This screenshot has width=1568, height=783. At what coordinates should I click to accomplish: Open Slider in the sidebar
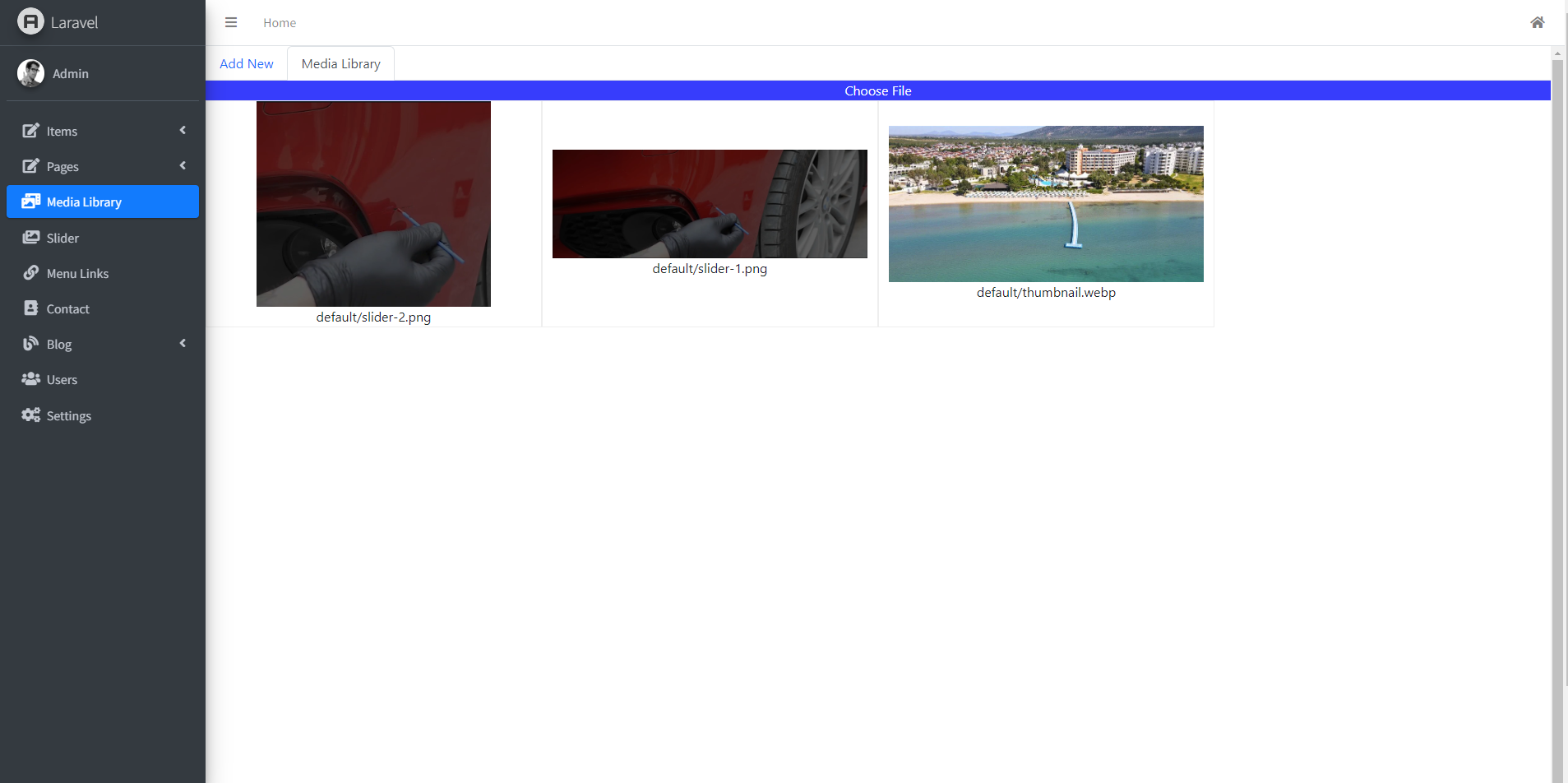click(x=103, y=238)
